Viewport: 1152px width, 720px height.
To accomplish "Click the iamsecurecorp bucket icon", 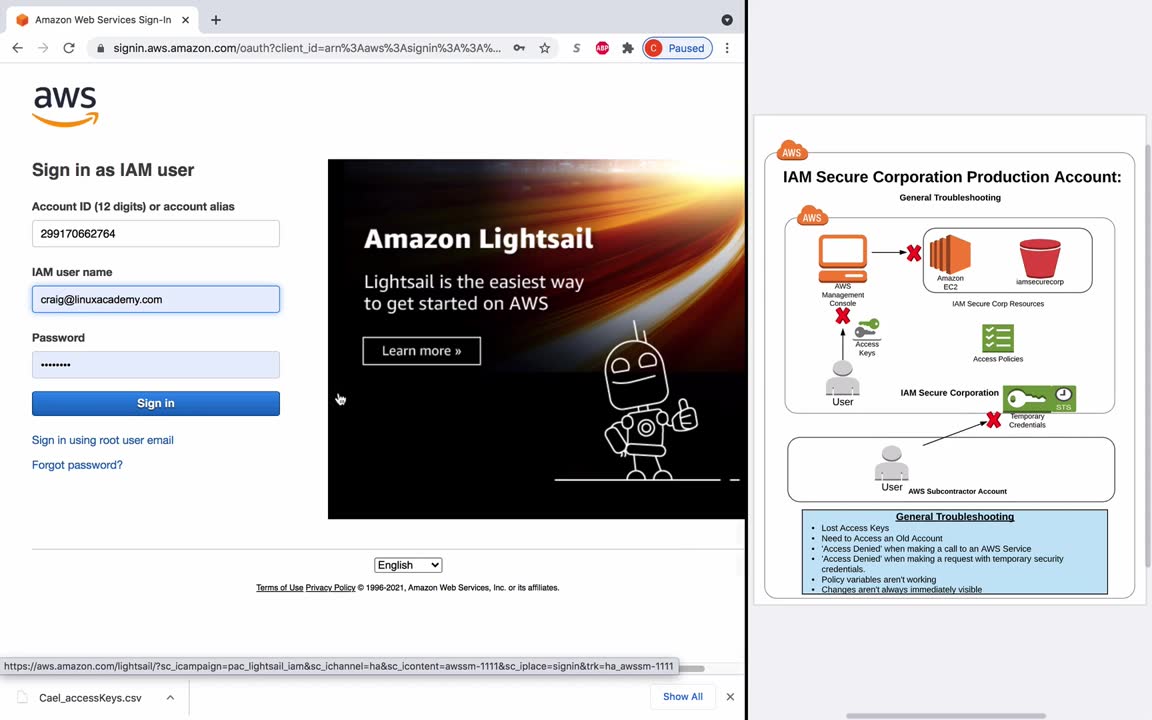I will pos(1040,258).
